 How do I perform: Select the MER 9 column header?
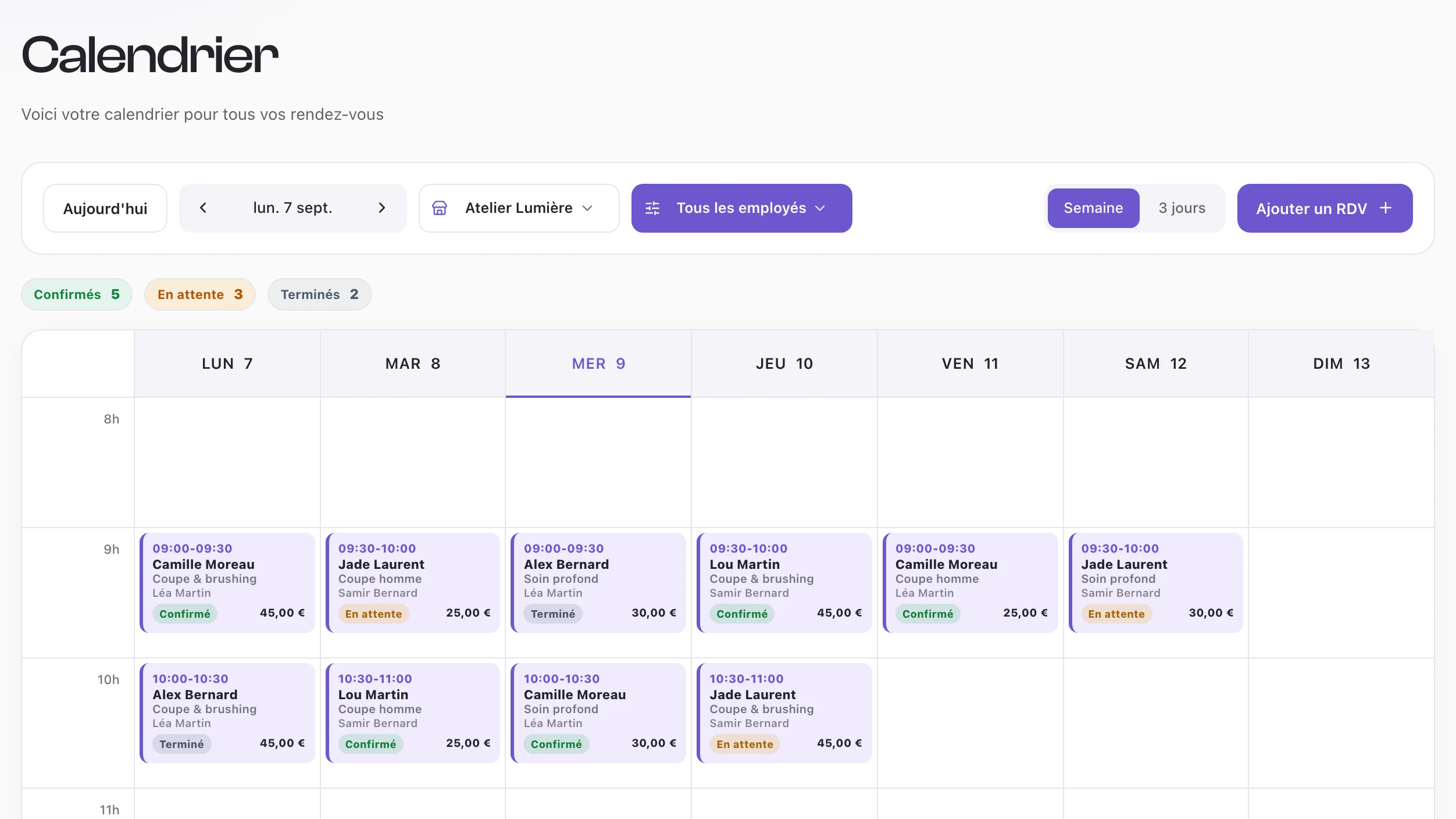(598, 364)
